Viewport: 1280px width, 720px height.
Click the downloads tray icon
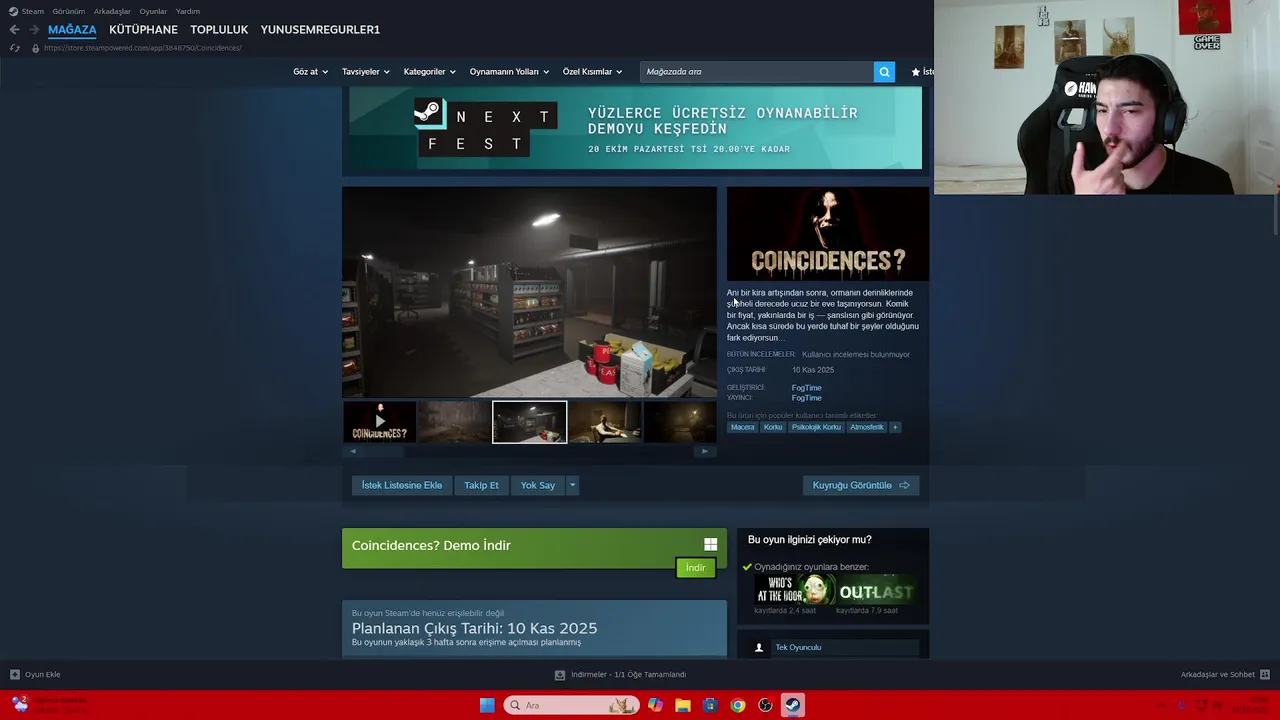pos(560,674)
